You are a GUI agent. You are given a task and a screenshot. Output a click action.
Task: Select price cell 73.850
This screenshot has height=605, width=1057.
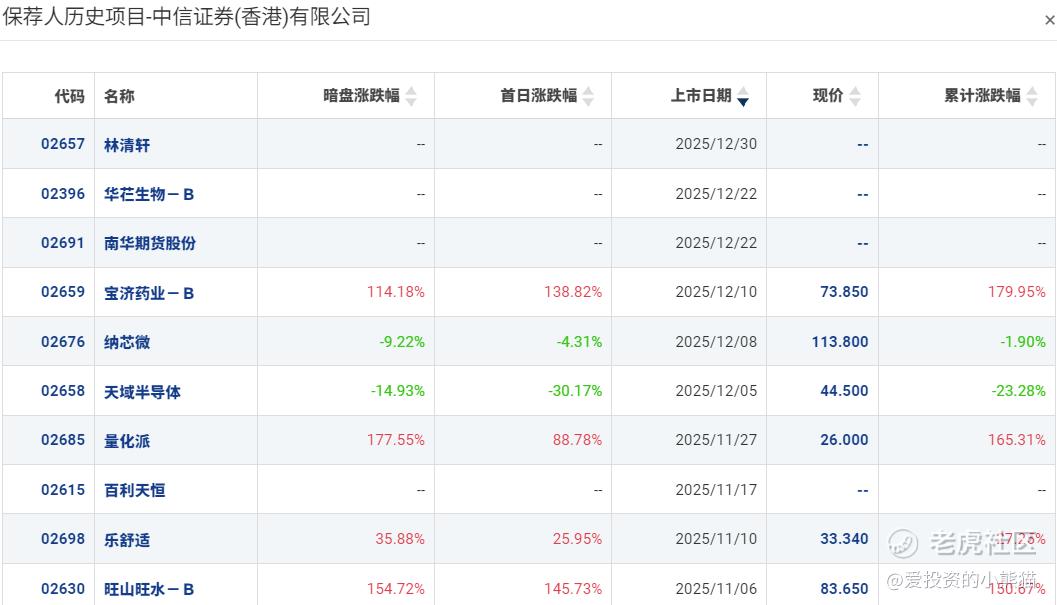coord(844,291)
